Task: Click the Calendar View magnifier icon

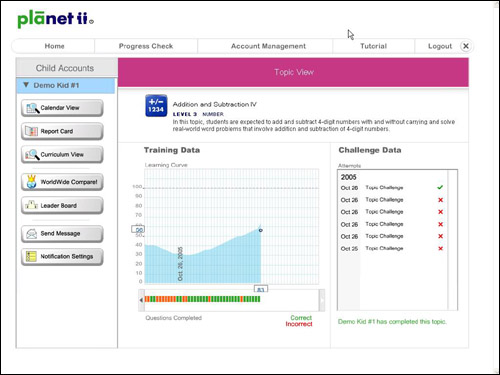Action: tap(32, 108)
